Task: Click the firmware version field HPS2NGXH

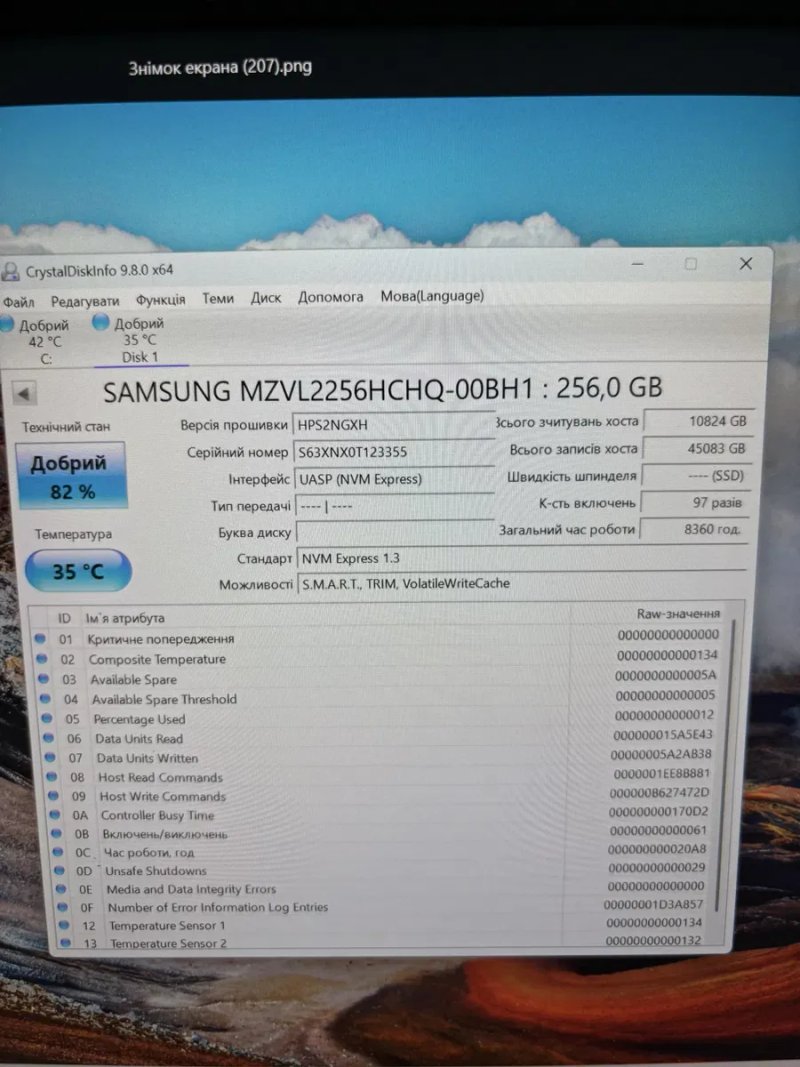Action: coord(394,425)
